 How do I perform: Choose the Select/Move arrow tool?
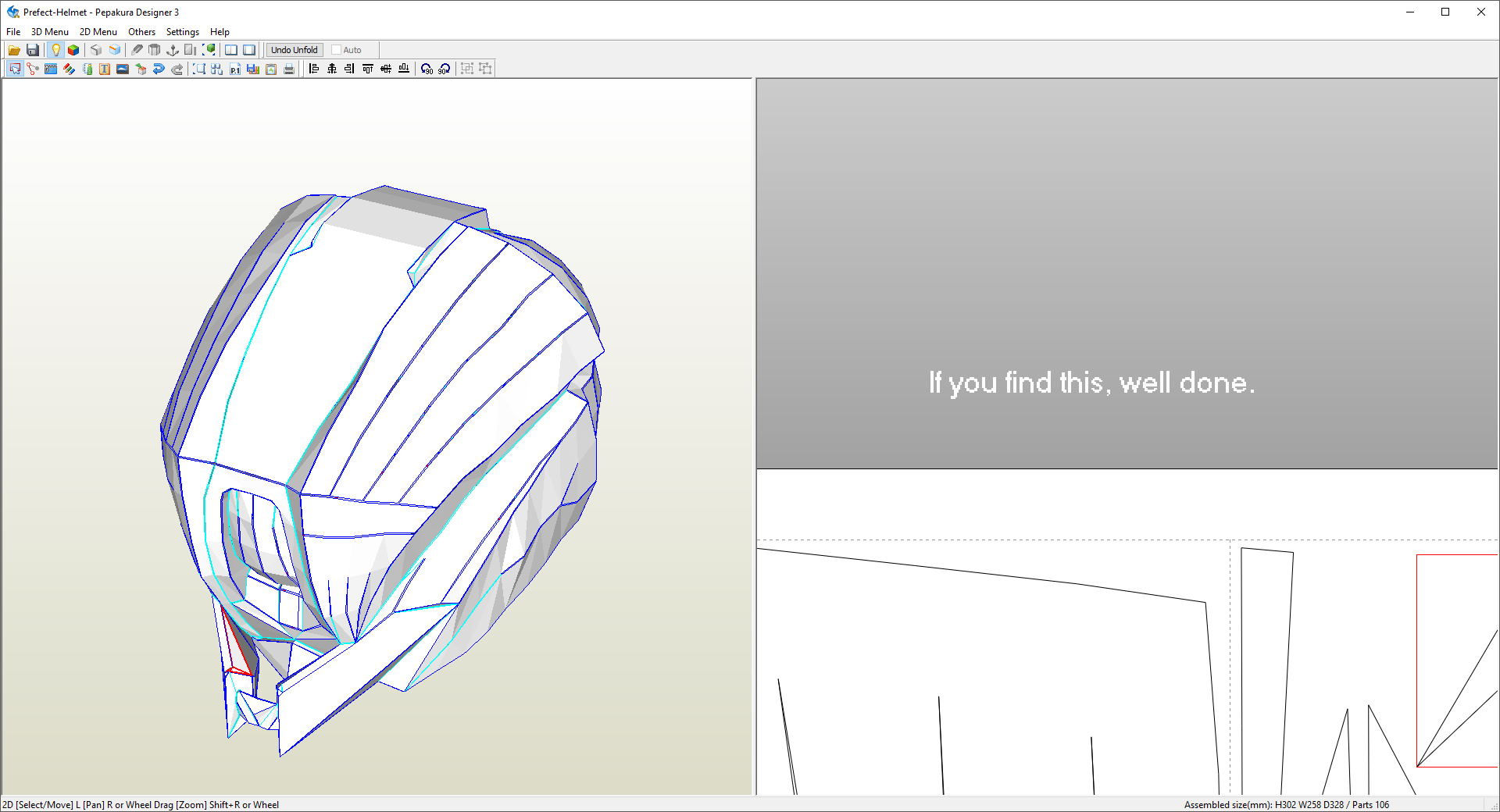click(15, 69)
